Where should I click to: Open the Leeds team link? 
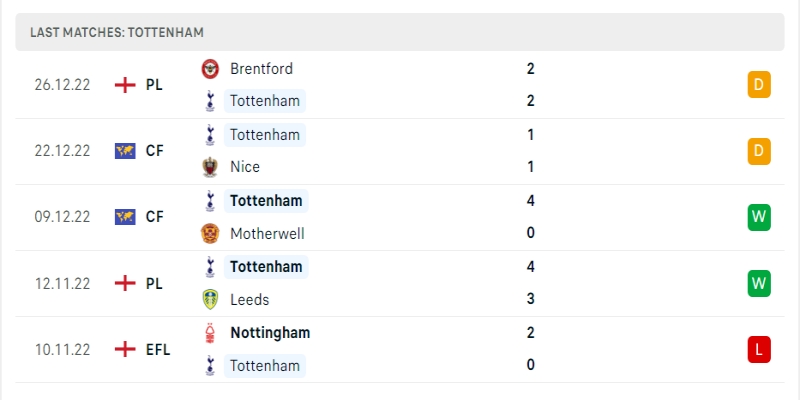click(x=249, y=299)
